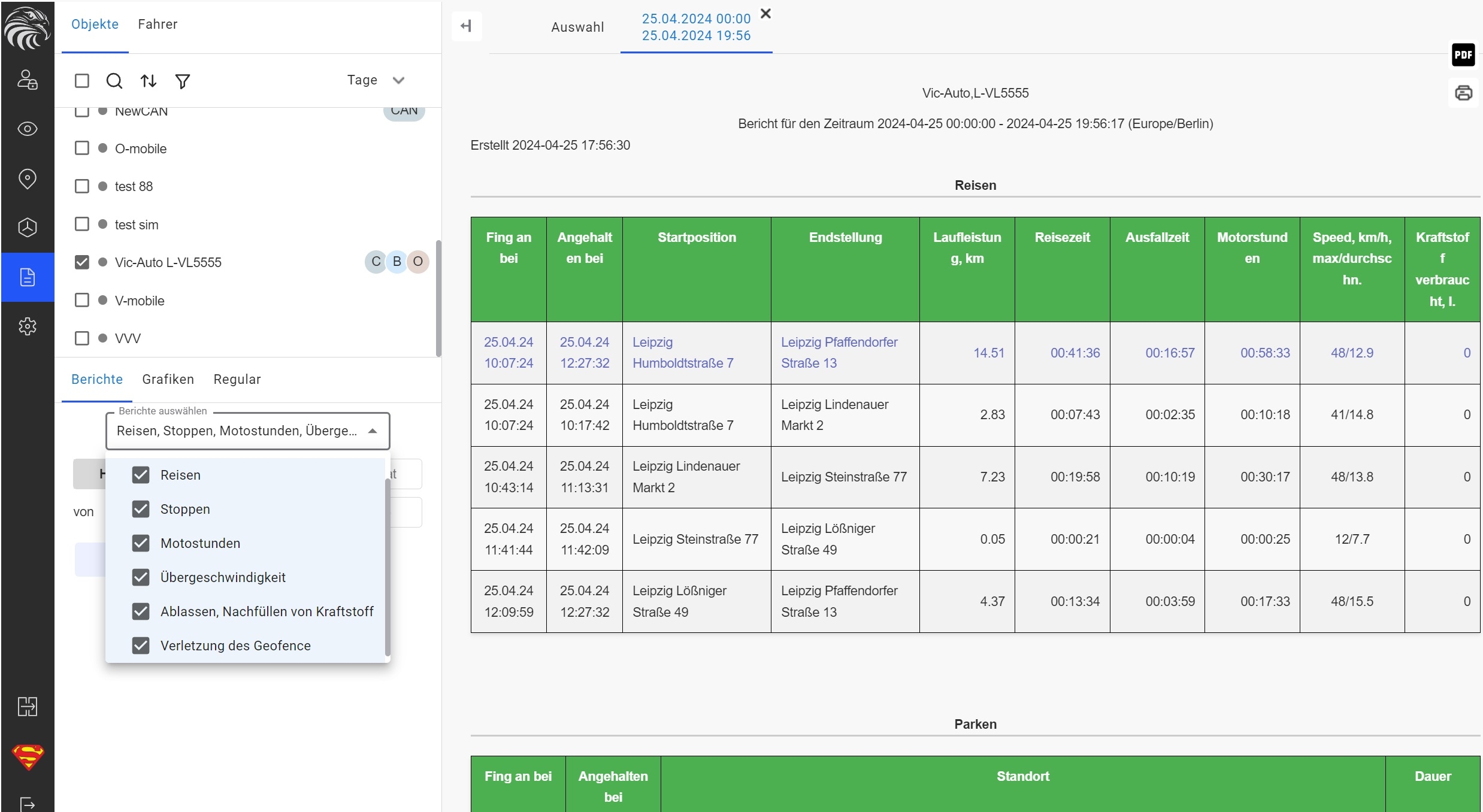Click the O badge on Vic-Auto row
1483x812 pixels.
(x=418, y=262)
